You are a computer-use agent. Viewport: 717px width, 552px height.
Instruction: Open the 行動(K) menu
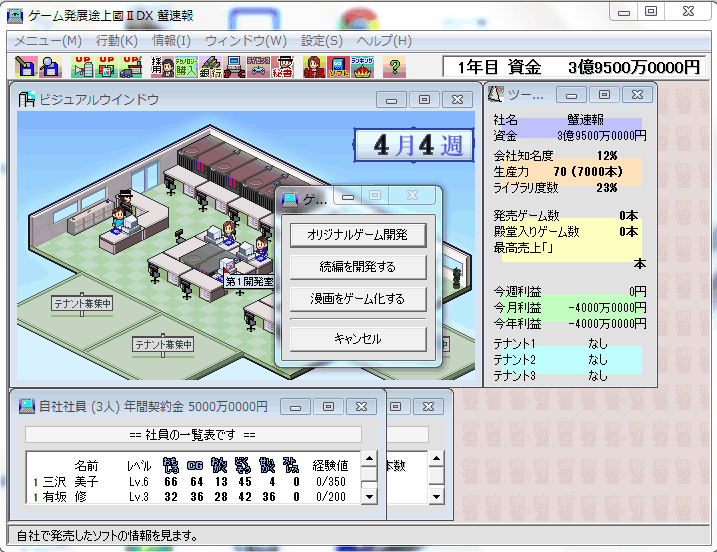coord(117,41)
